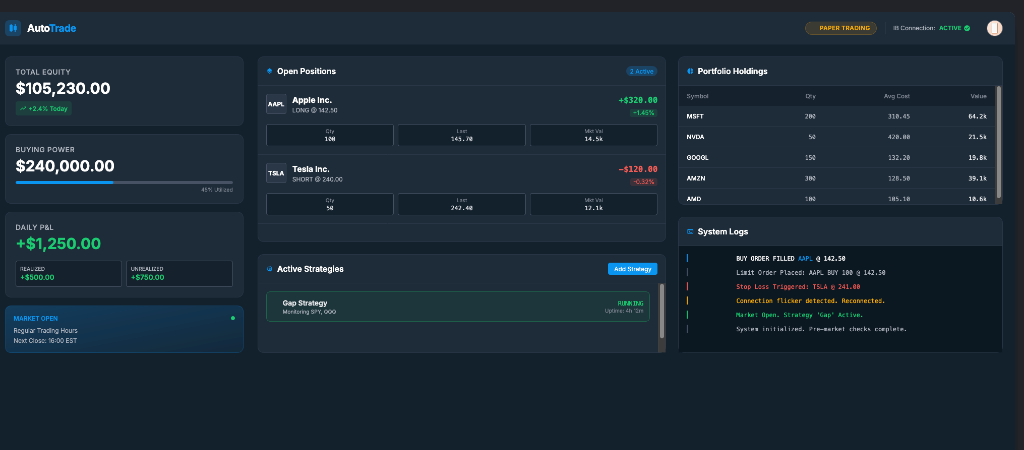Click the TSLA ticker badge
This screenshot has width=1024, height=450.
click(x=276, y=173)
